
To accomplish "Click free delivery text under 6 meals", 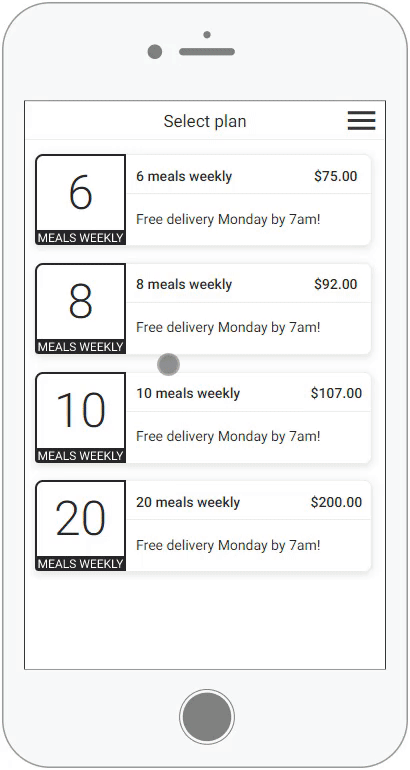I will (x=228, y=220).
